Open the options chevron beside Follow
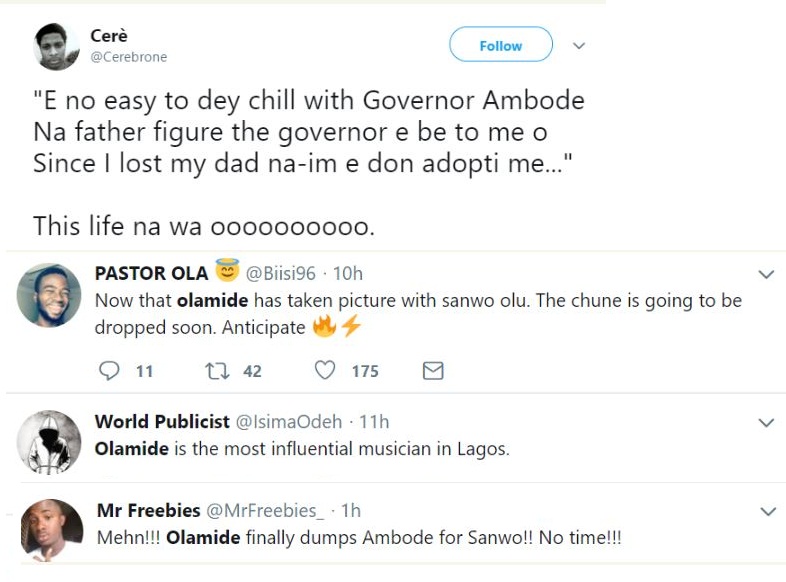 pos(578,46)
